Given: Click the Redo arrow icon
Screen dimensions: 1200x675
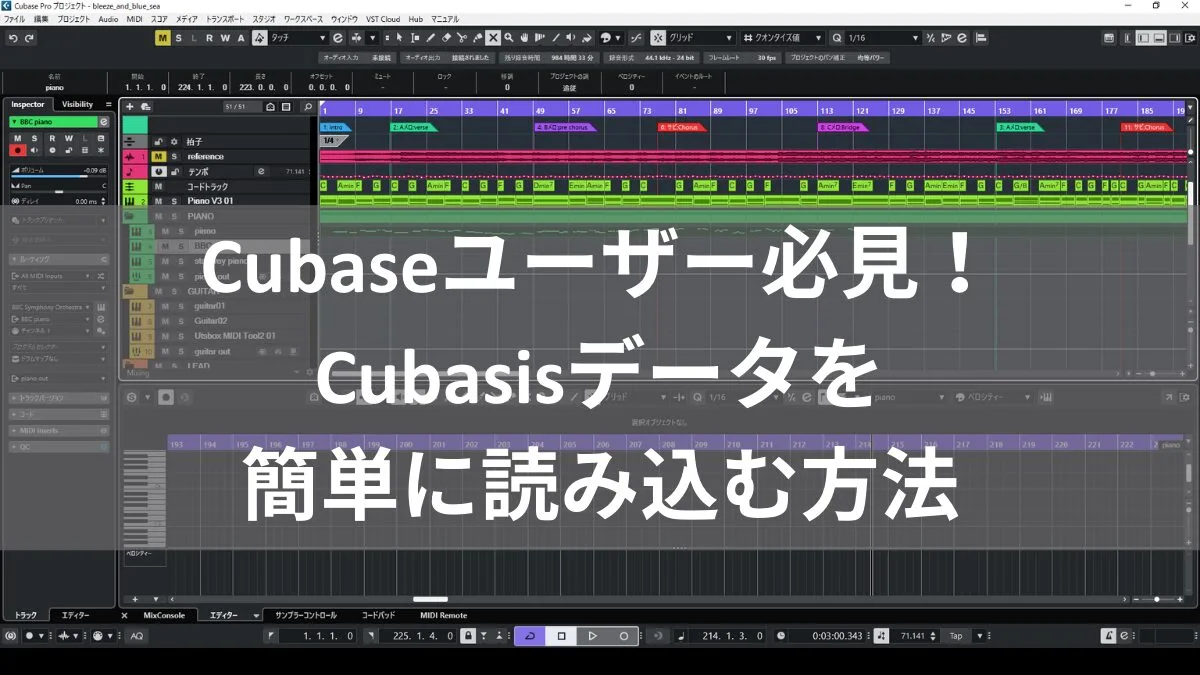Looking at the screenshot, I should pos(29,38).
